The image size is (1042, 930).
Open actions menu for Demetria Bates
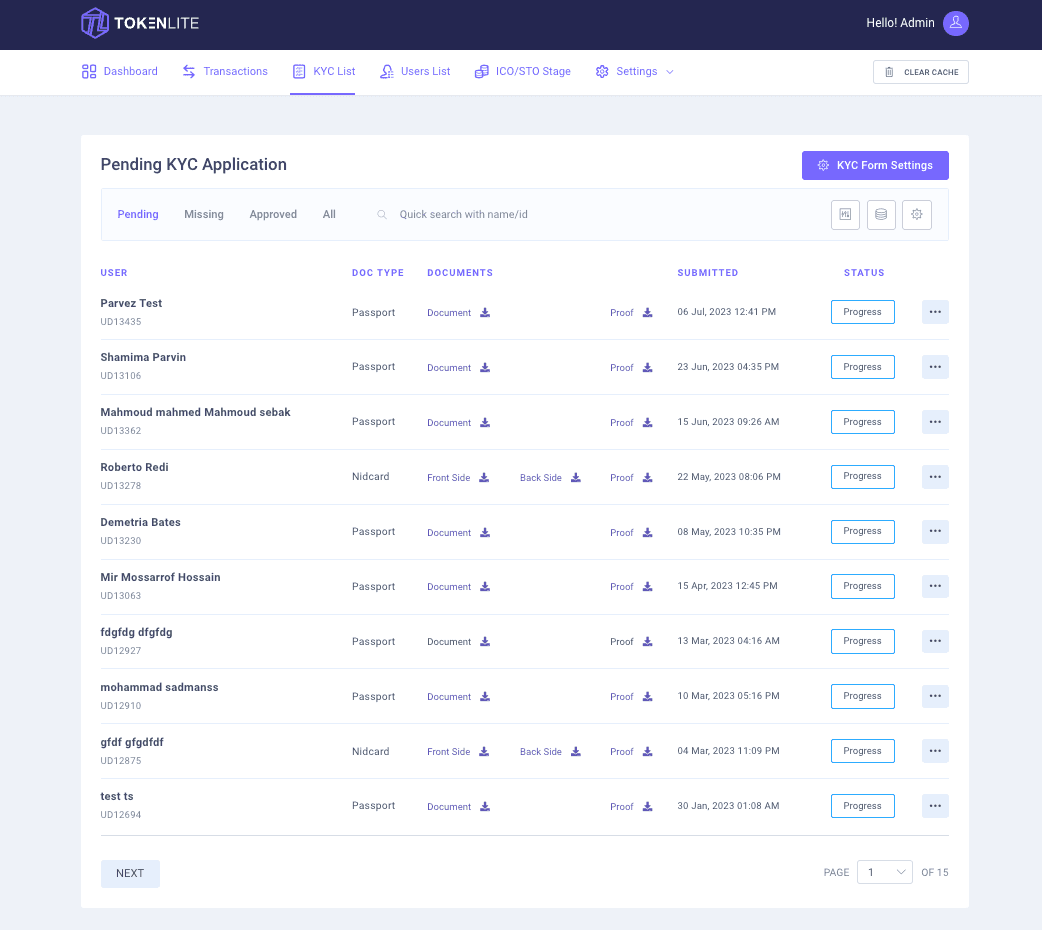tap(935, 531)
